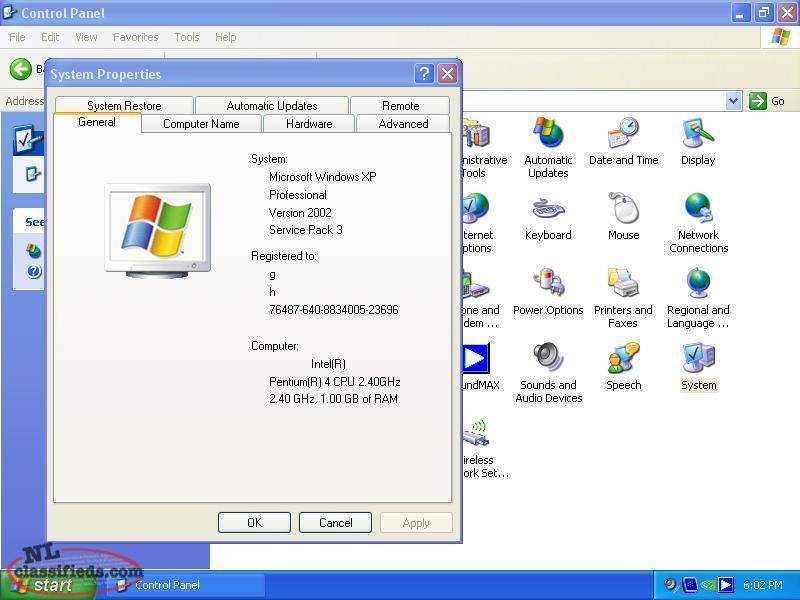Restore down the Control Panel window

764,13
